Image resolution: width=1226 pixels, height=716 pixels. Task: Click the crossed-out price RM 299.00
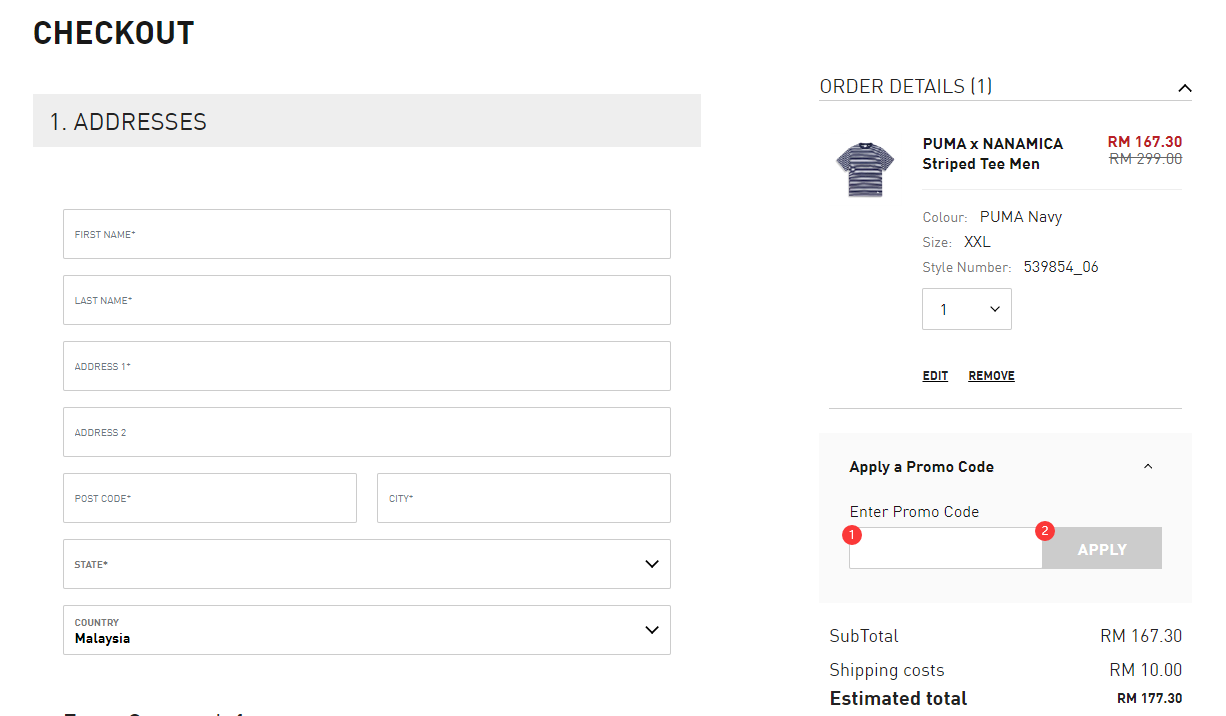(x=1146, y=158)
